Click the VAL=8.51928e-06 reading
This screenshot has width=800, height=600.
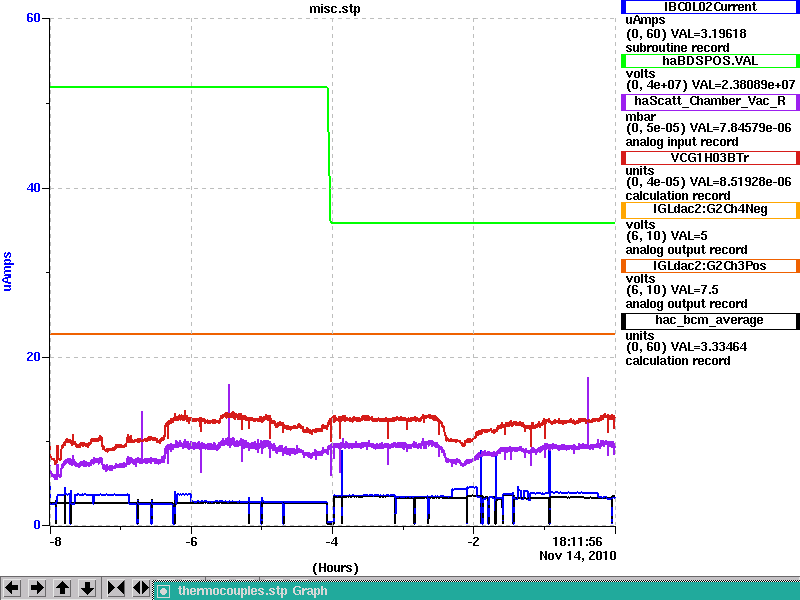click(x=740, y=182)
